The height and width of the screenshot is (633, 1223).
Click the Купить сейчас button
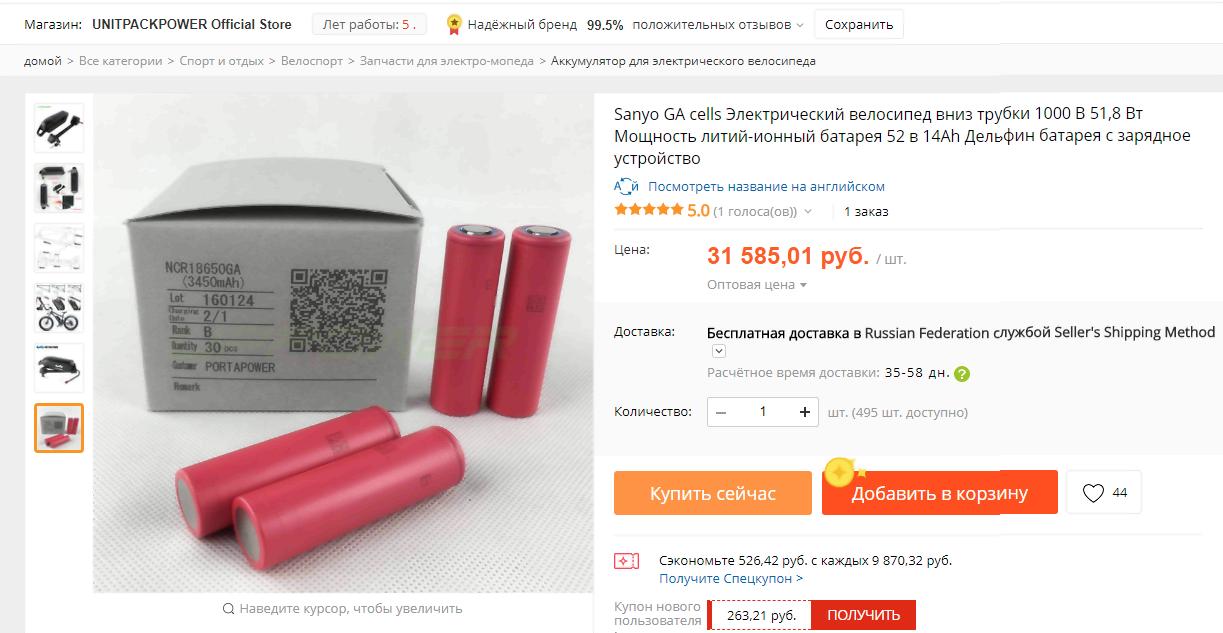click(713, 493)
